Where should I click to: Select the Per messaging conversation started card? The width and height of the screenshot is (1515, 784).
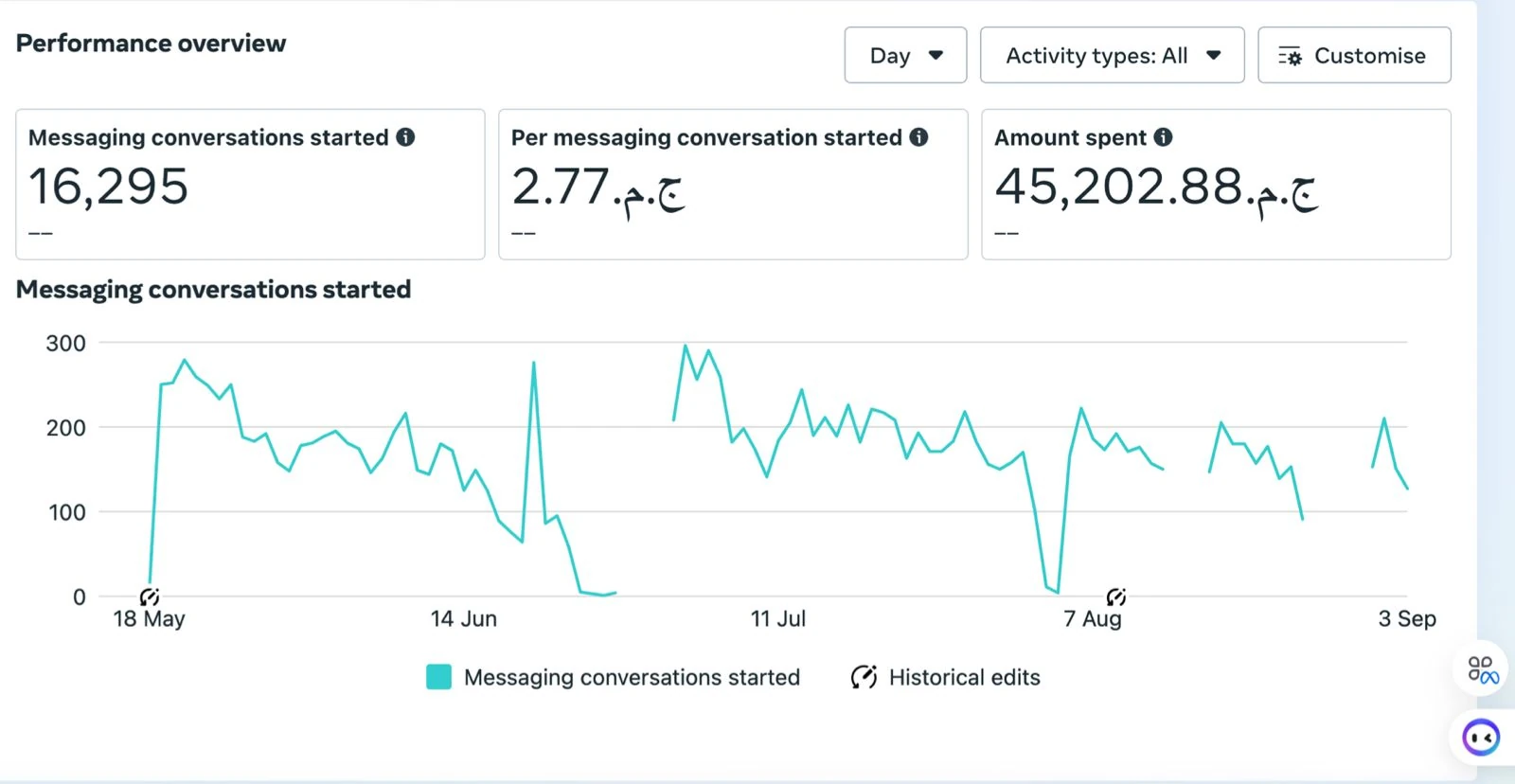pyautogui.click(x=733, y=185)
